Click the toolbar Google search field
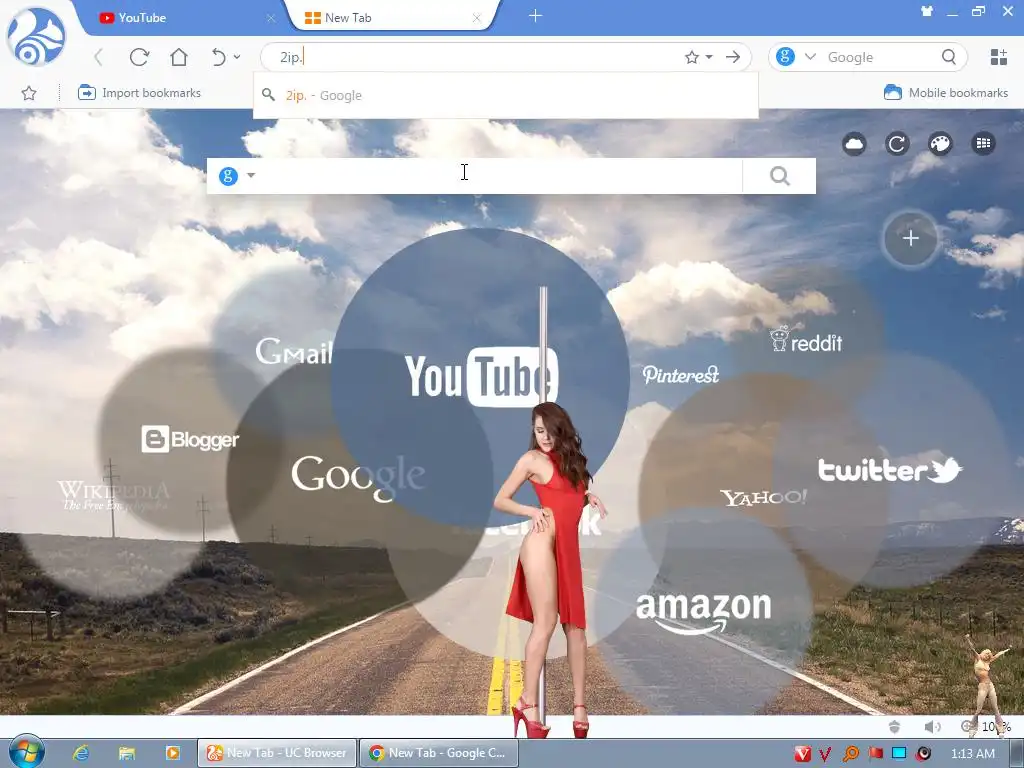The width and height of the screenshot is (1024, 768). [878, 57]
